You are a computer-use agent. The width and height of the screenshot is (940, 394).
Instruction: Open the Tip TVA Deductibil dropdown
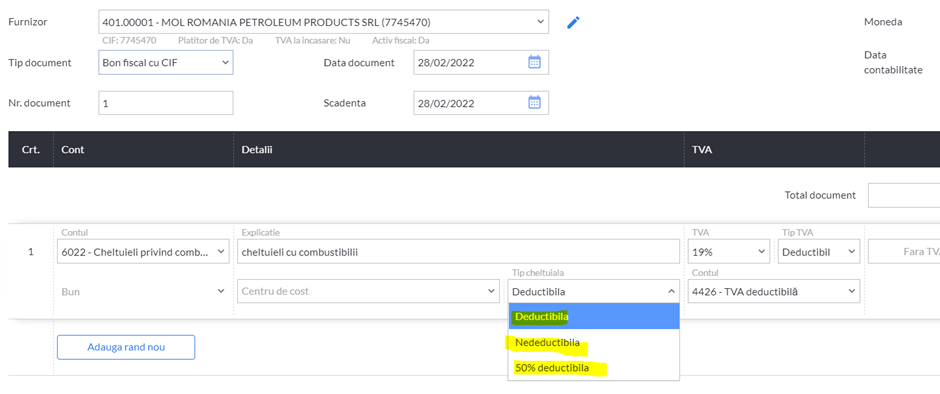click(818, 252)
